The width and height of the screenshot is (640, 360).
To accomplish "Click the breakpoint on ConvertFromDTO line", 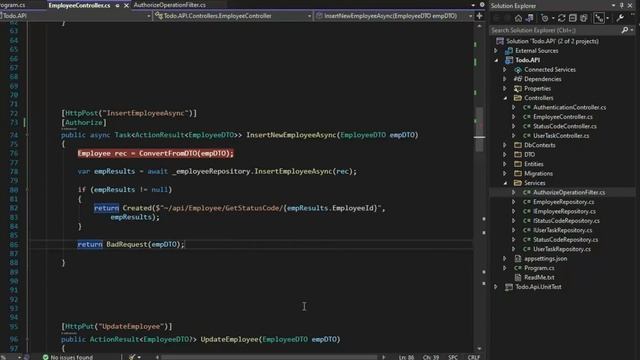I will (x=156, y=153).
